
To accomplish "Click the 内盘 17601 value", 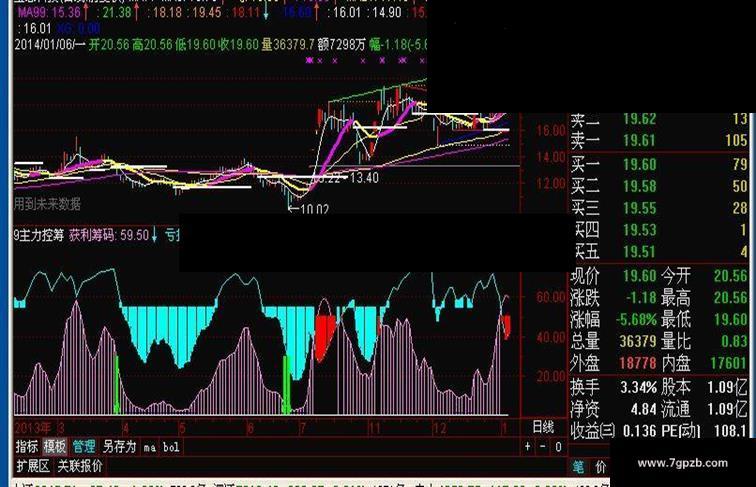I will pos(729,363).
